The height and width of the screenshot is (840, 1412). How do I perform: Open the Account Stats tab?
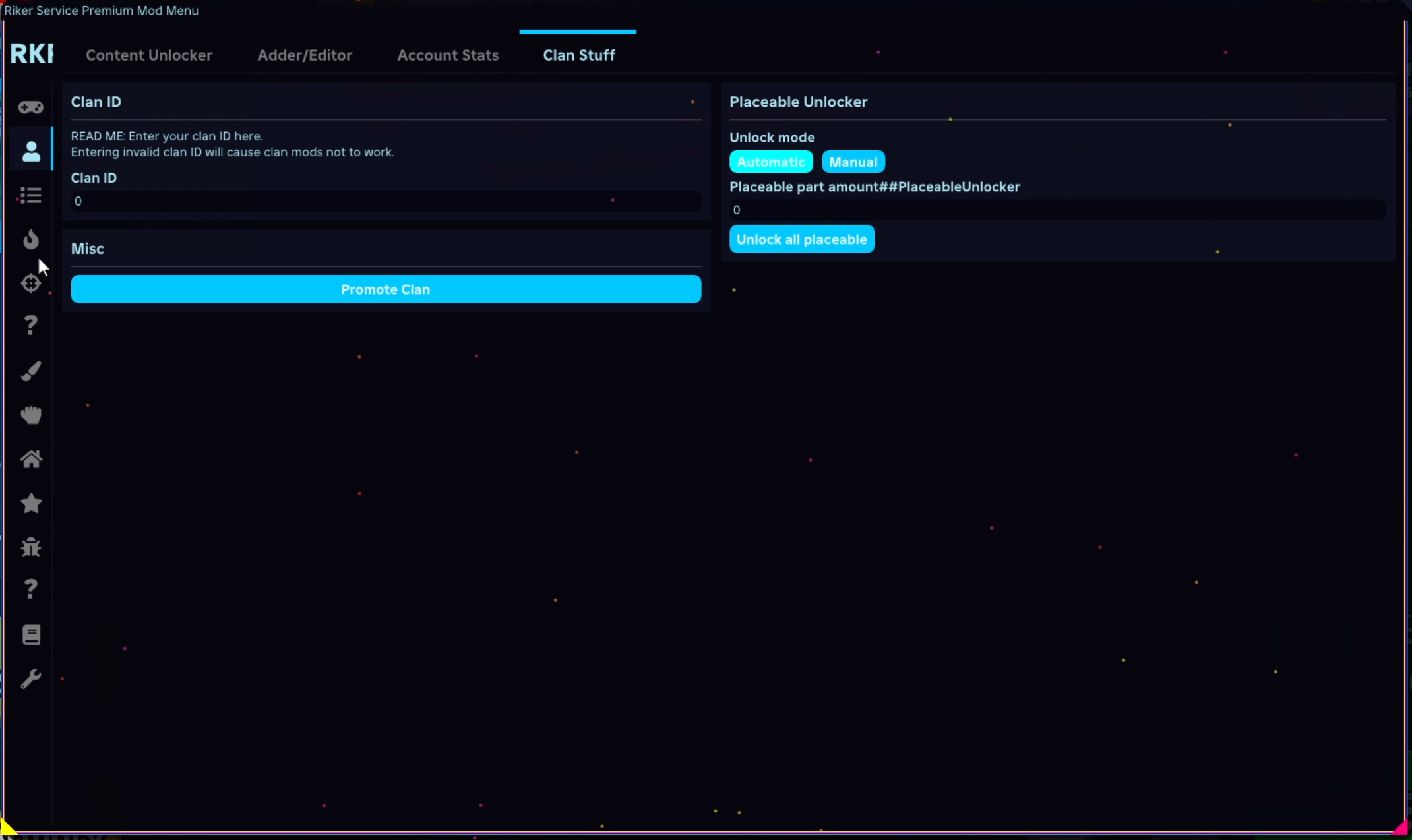coord(448,55)
